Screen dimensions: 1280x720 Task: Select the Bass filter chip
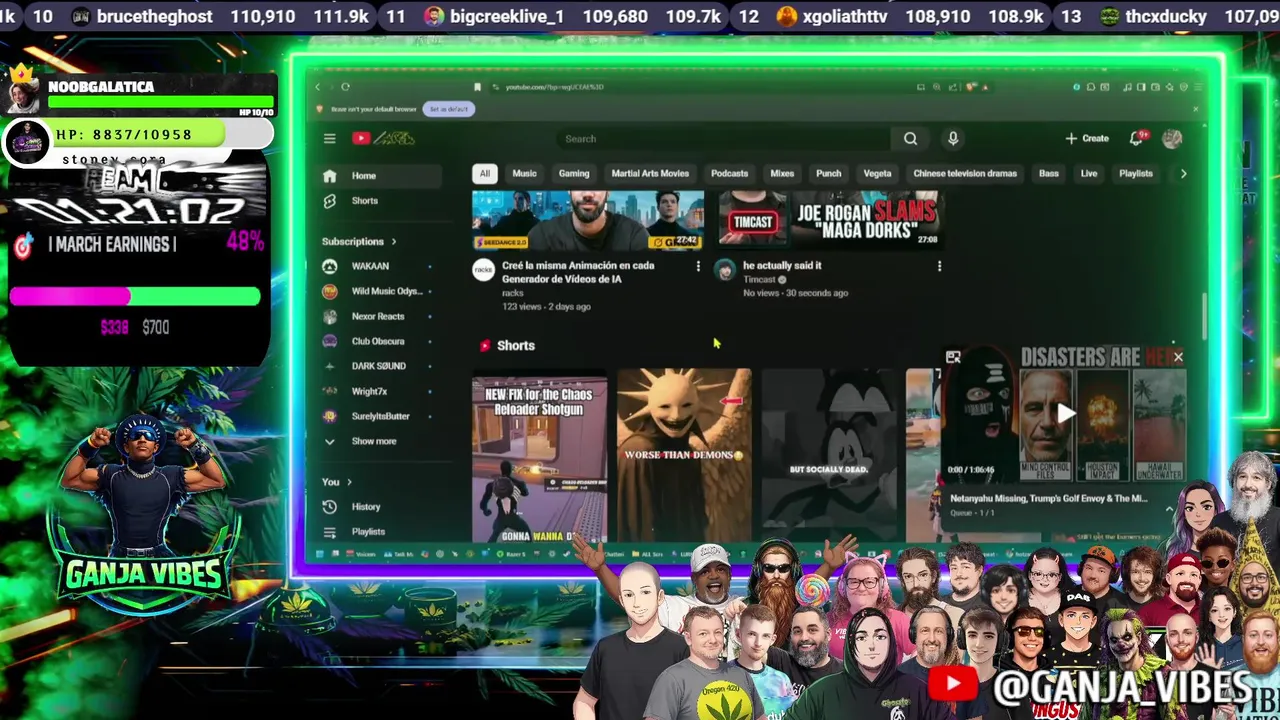[1048, 174]
